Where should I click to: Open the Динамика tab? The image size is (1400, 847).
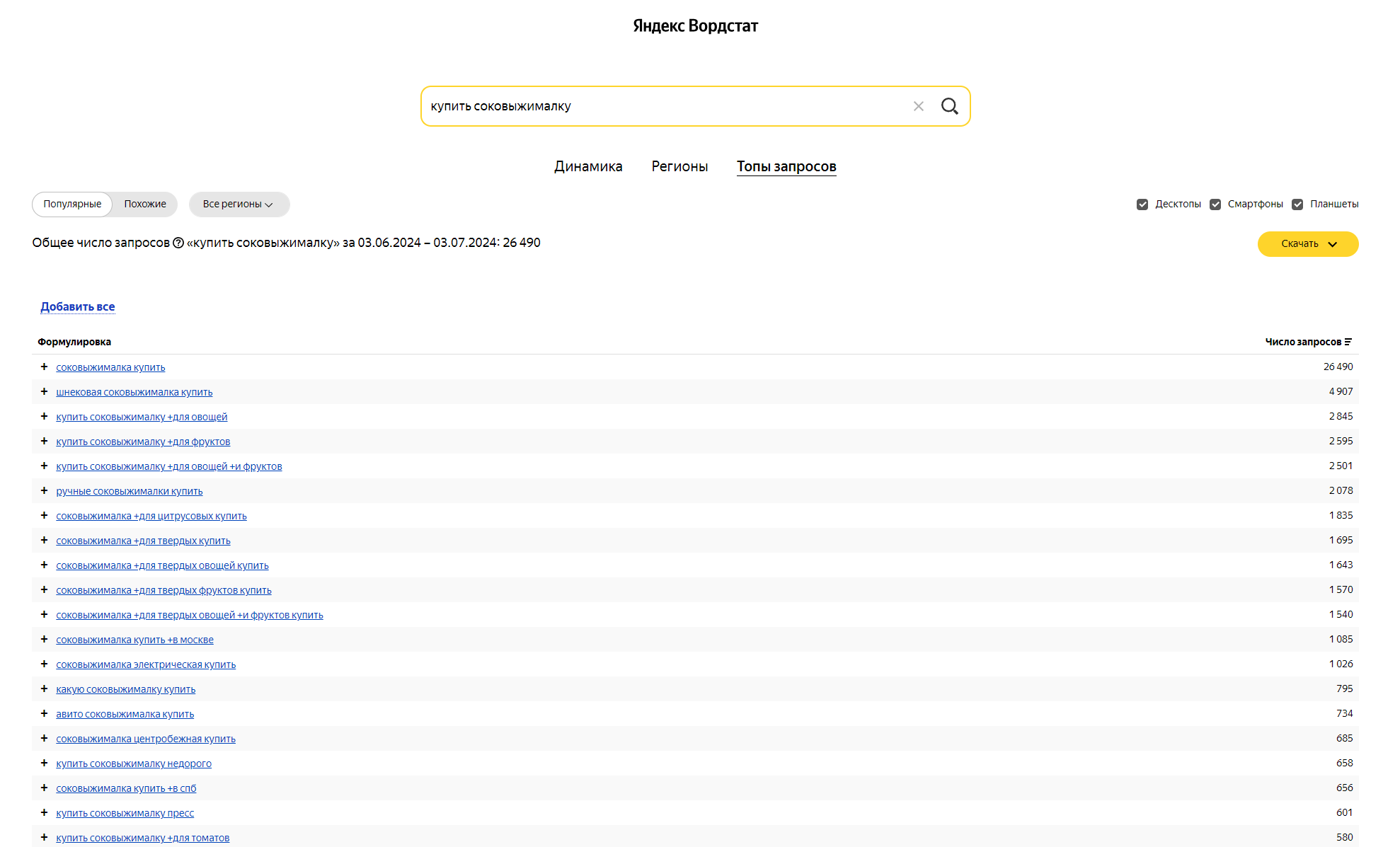coord(588,166)
